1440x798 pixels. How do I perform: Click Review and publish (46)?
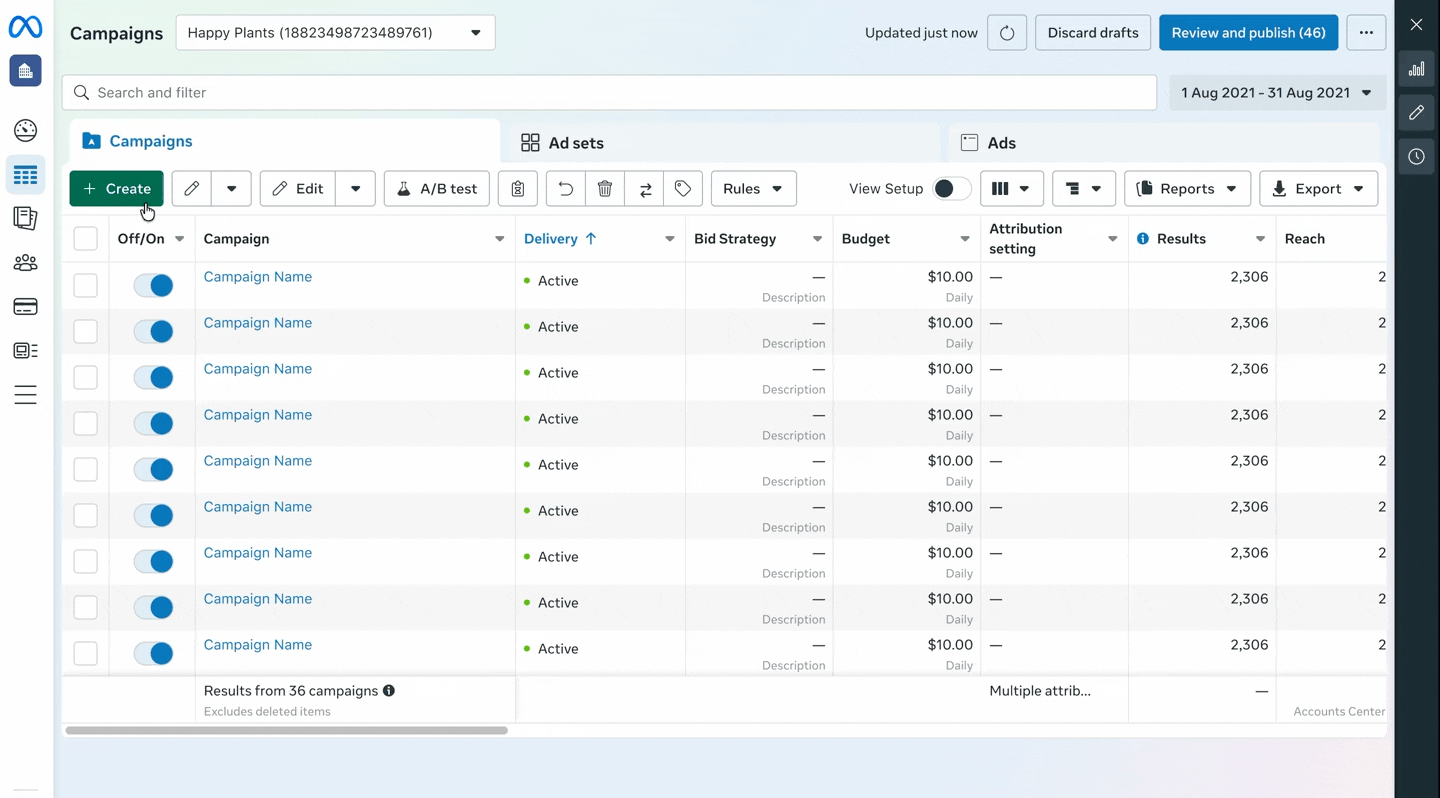pos(1248,32)
